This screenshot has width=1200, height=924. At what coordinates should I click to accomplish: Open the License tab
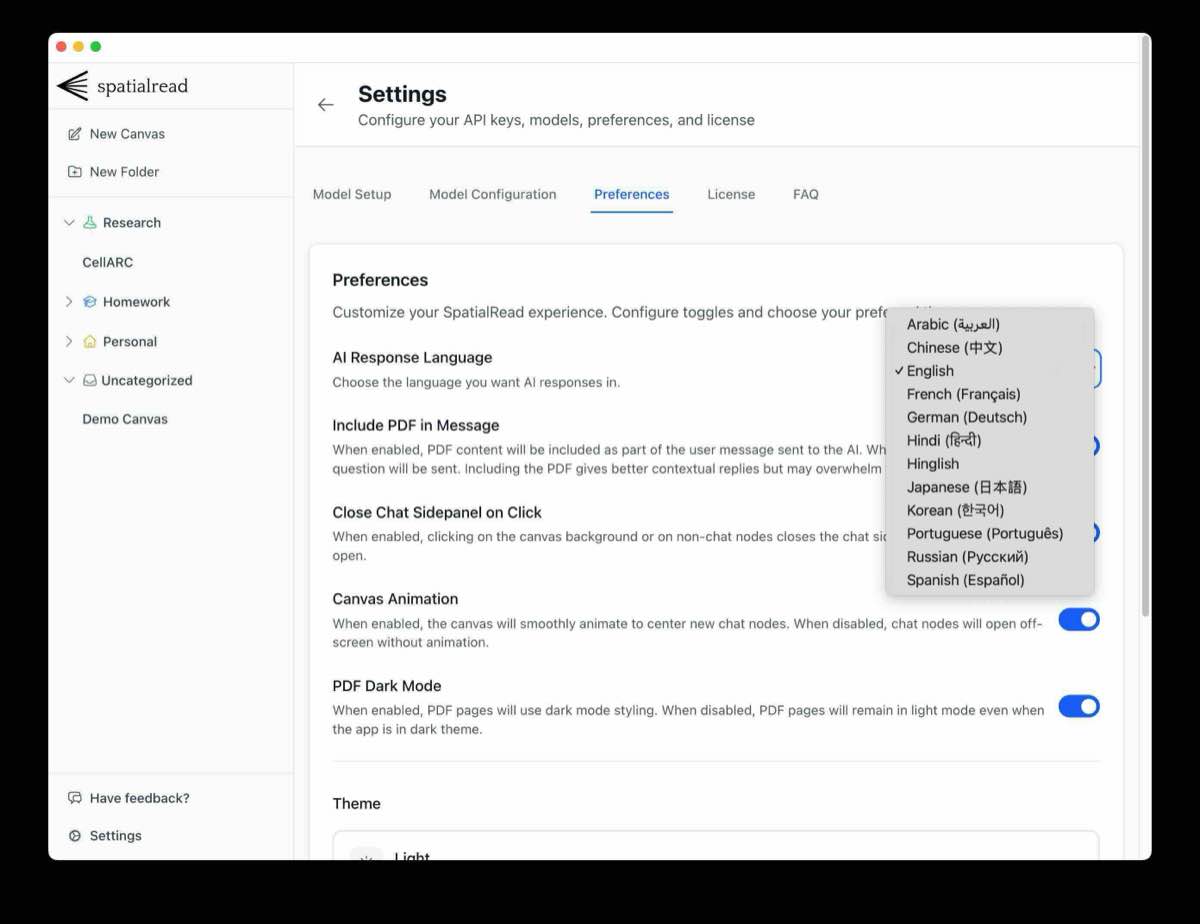point(731,195)
